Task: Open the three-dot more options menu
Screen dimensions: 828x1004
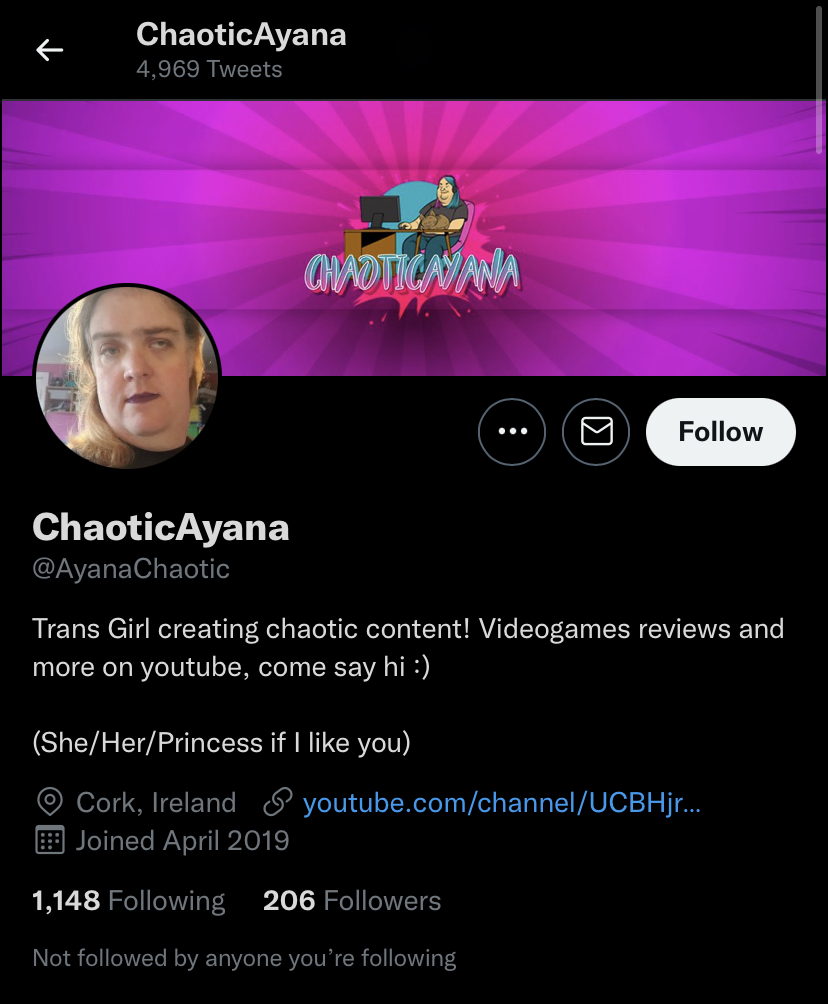Action: 512,432
